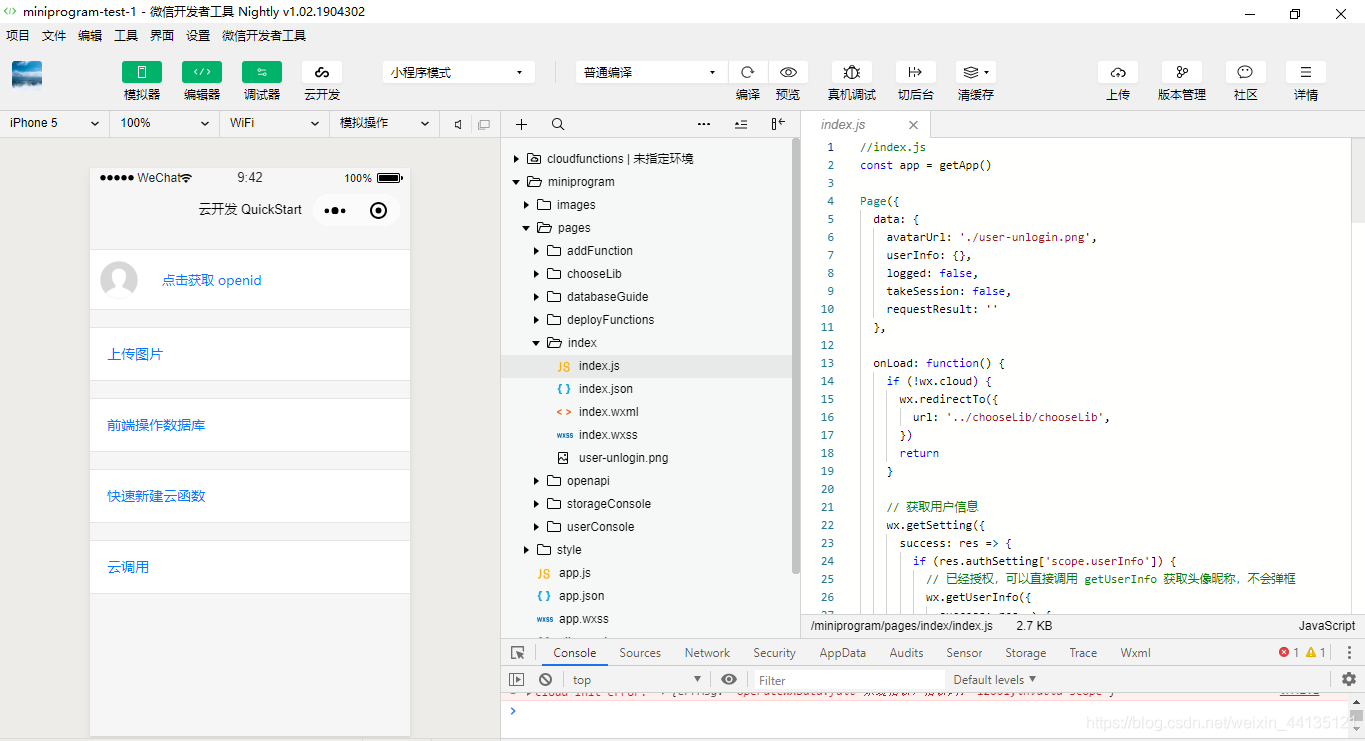Tap 云调用 in simulator

128,567
